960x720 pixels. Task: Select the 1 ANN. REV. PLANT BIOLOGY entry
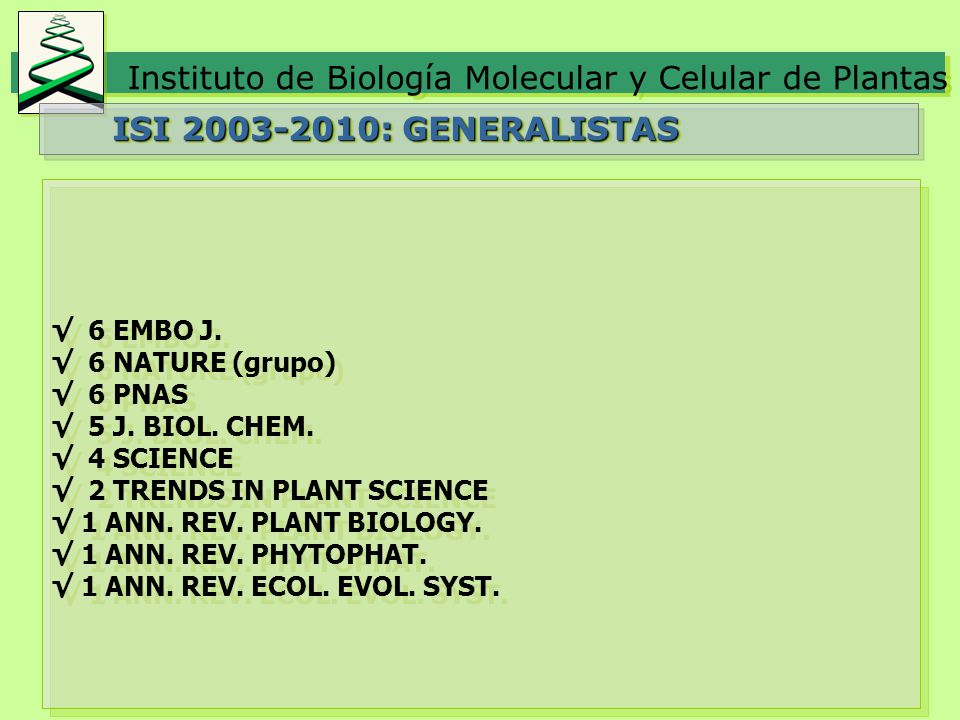282,522
